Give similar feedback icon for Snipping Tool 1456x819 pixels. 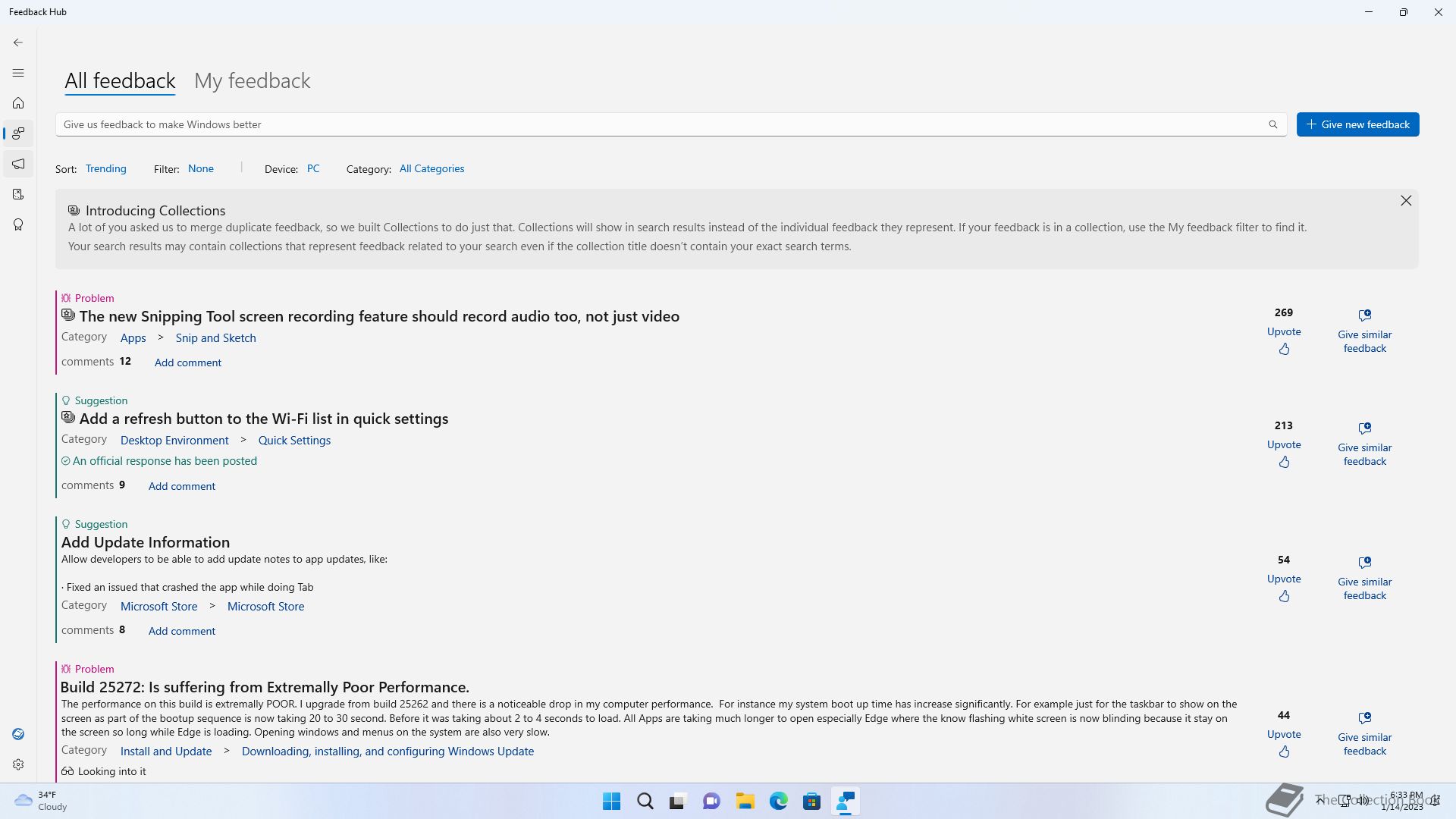(1365, 315)
